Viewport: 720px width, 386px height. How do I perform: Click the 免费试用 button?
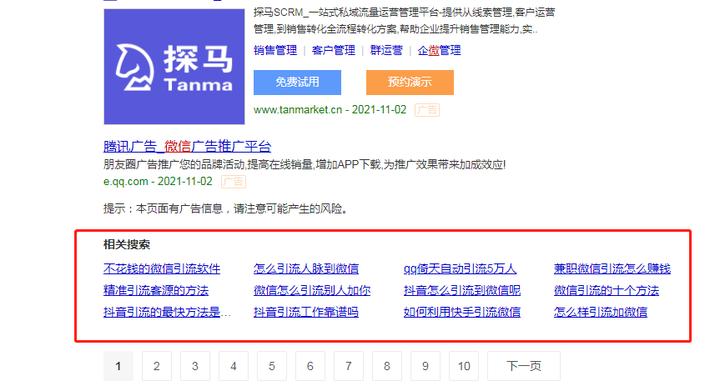[297, 83]
